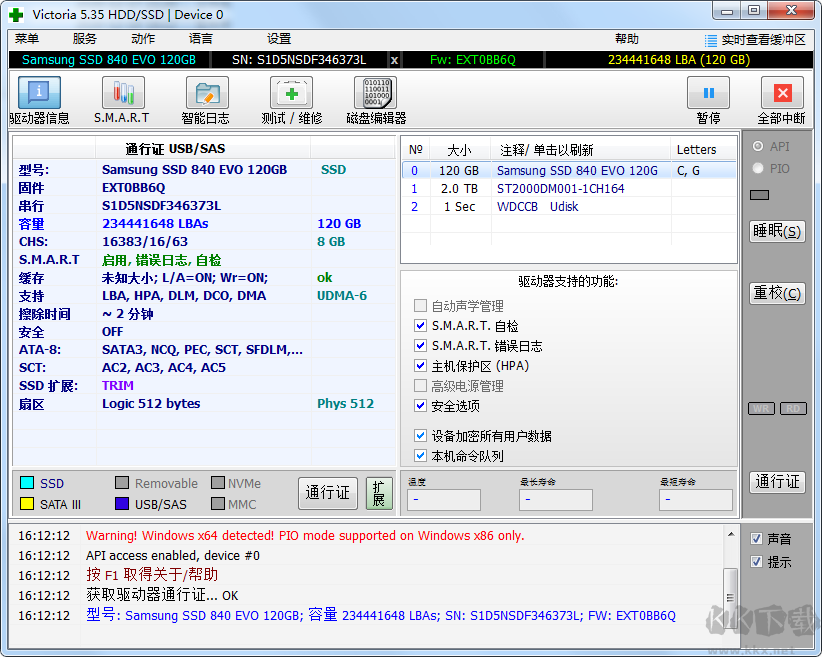Click the 暂停 pause icon
This screenshot has height=657, width=822.
708,94
